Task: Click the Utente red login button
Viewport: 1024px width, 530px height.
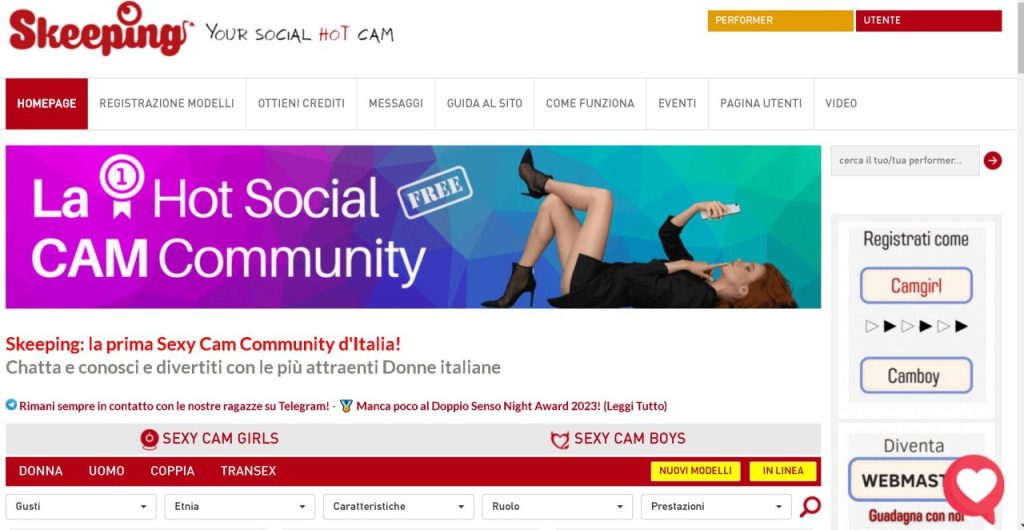Action: 929,21
